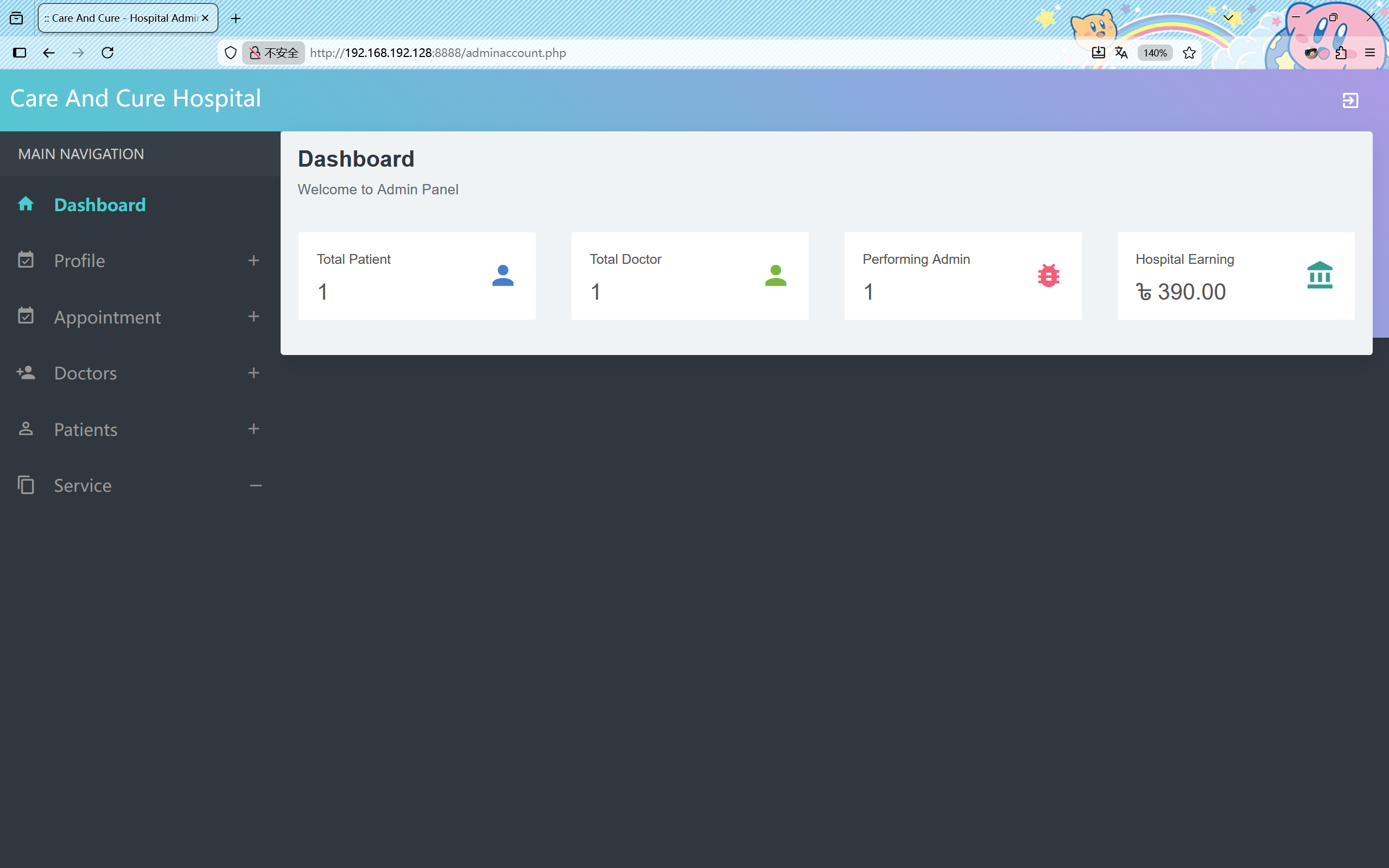Click the Care And Cure Hospital title

[136, 99]
